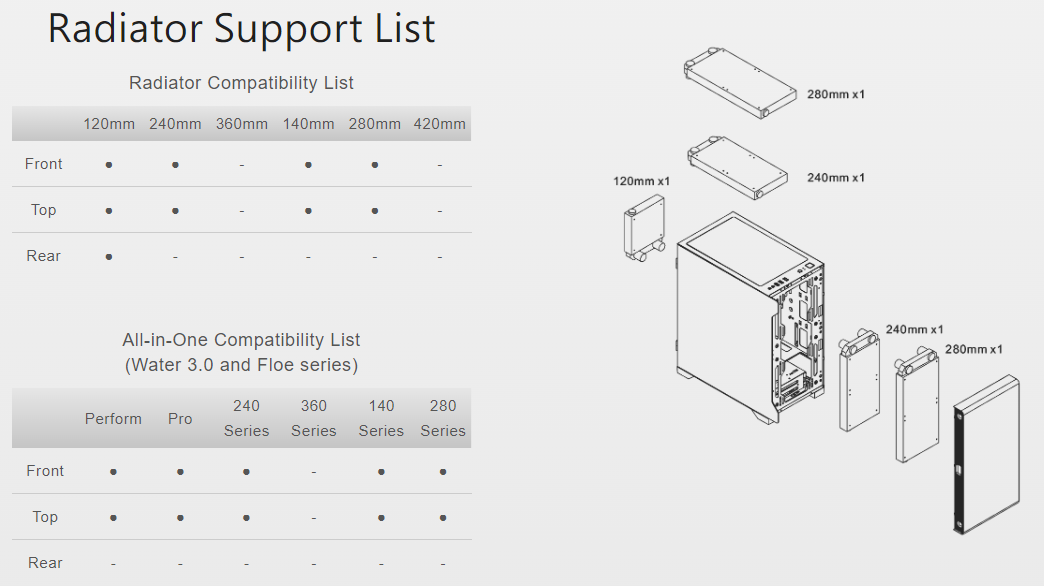Select the Perform column header
This screenshot has height=586, width=1044.
tap(113, 419)
